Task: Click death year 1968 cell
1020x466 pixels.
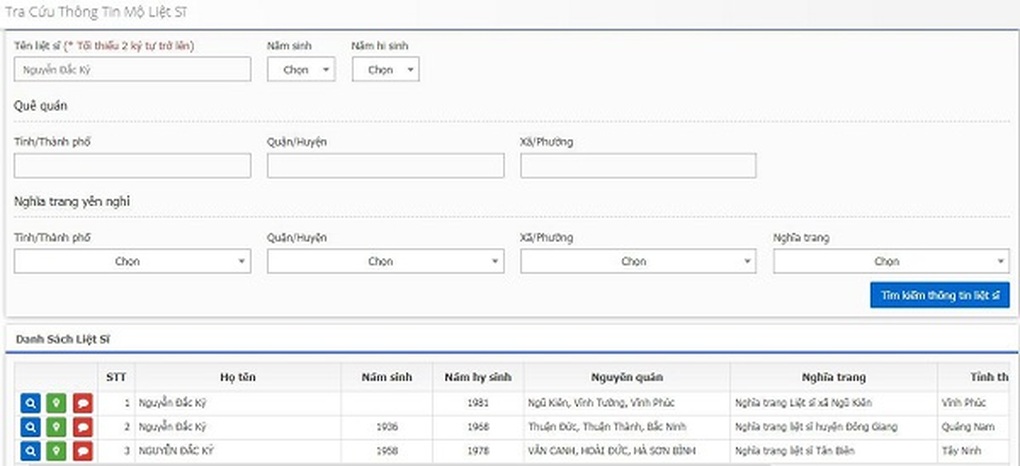Action: pyautogui.click(x=478, y=427)
